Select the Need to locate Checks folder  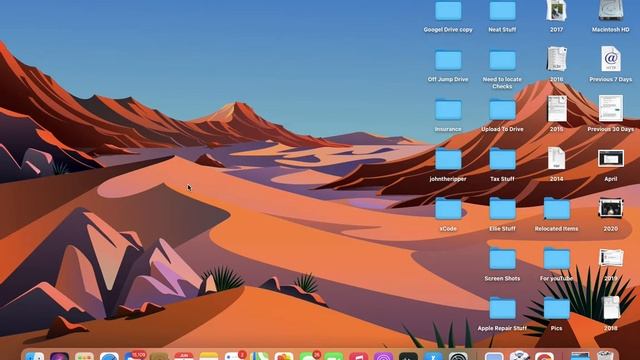coord(502,60)
